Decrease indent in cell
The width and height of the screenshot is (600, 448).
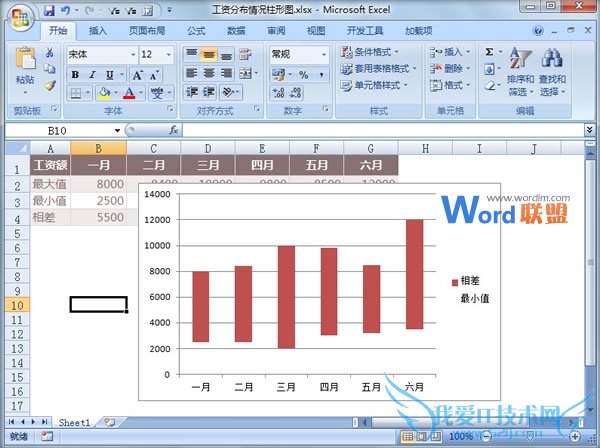pos(191,92)
